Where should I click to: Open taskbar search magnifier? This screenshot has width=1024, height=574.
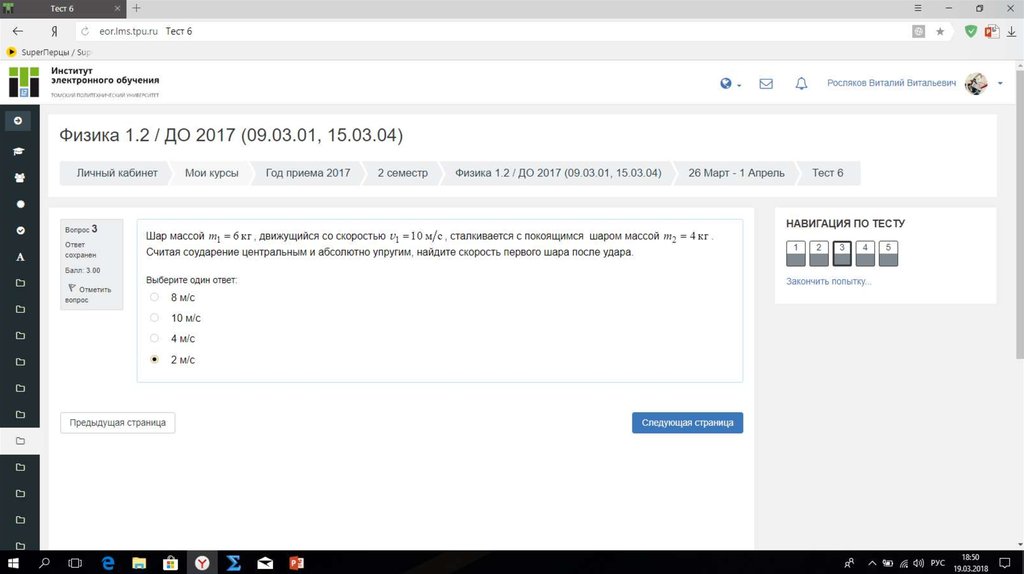(44, 563)
